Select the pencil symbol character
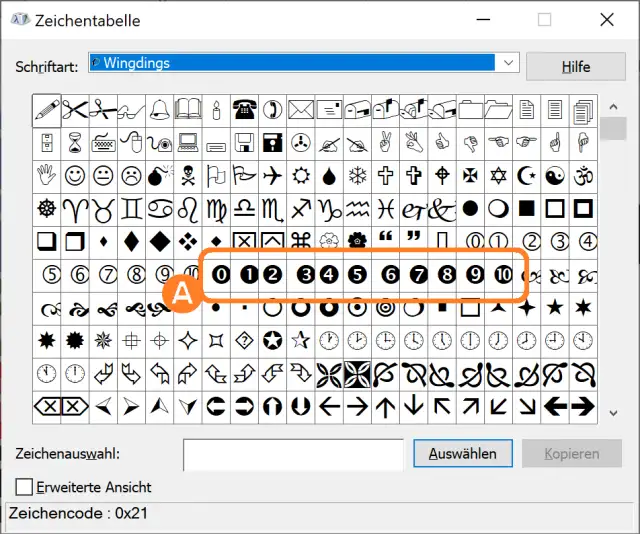640x534 pixels. (x=47, y=110)
